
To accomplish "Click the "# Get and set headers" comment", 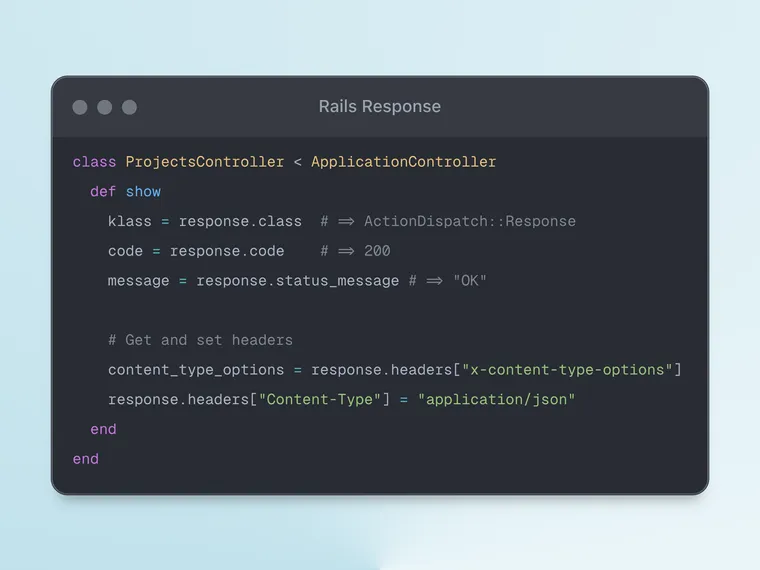I will click(200, 340).
